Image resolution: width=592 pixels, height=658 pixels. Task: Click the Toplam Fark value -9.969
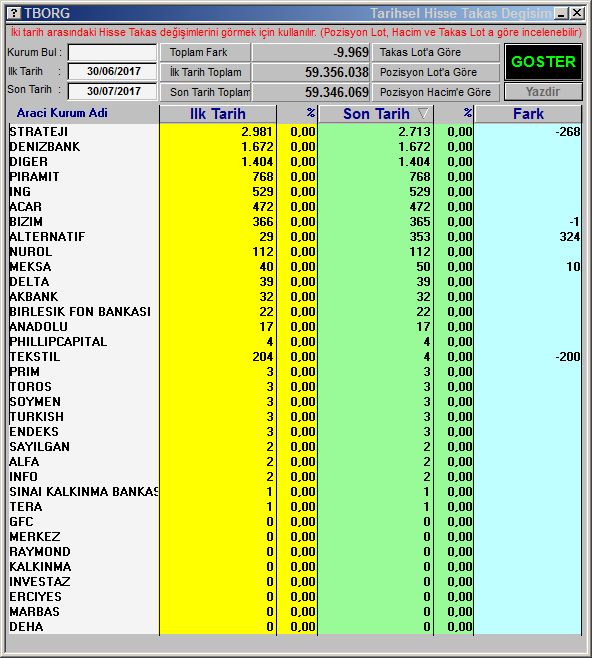311,52
